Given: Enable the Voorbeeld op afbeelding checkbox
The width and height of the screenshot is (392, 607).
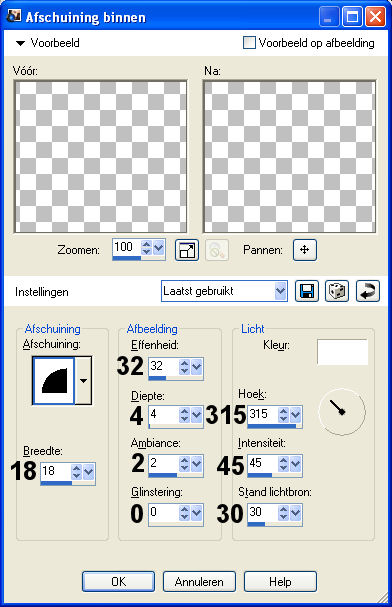Looking at the screenshot, I should pyautogui.click(x=249, y=43).
